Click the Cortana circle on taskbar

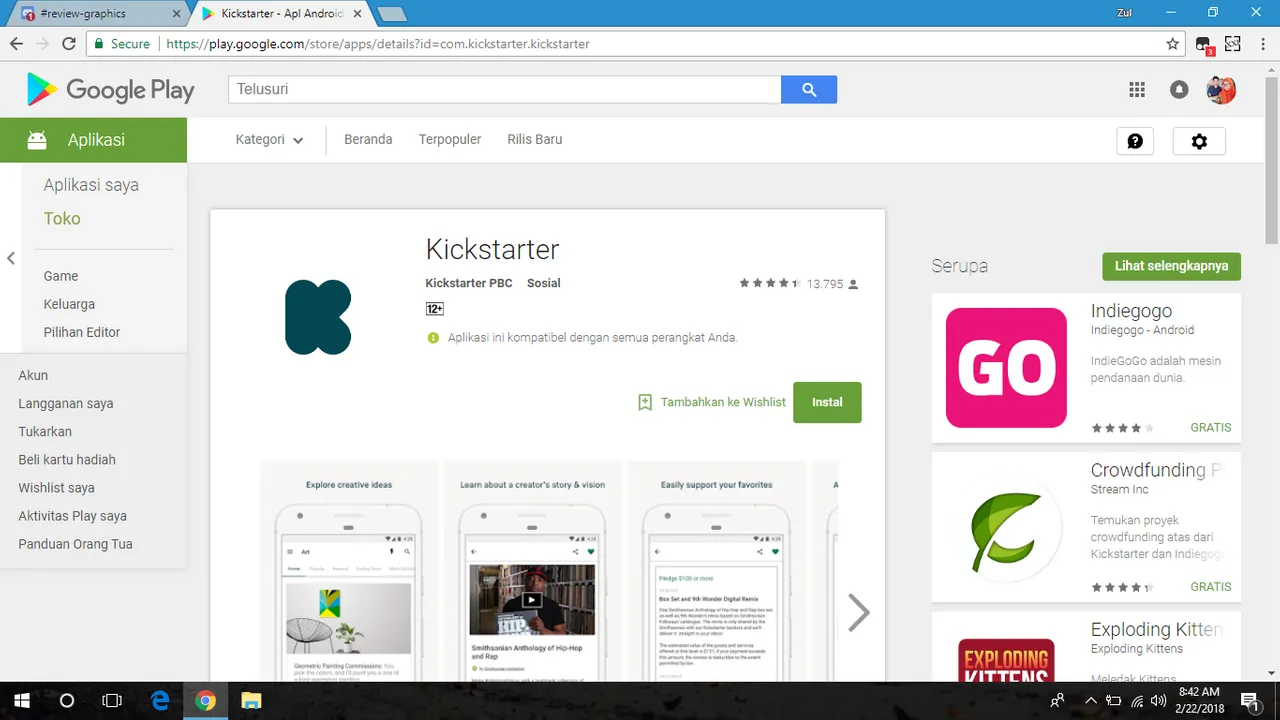click(x=67, y=701)
